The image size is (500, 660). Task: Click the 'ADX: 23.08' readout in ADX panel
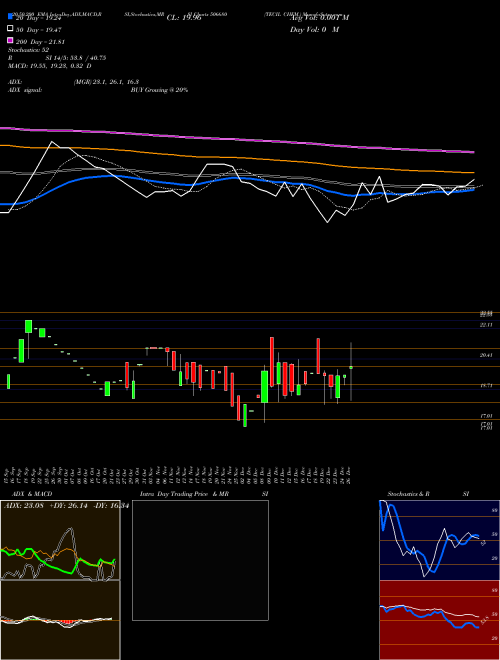(25, 506)
